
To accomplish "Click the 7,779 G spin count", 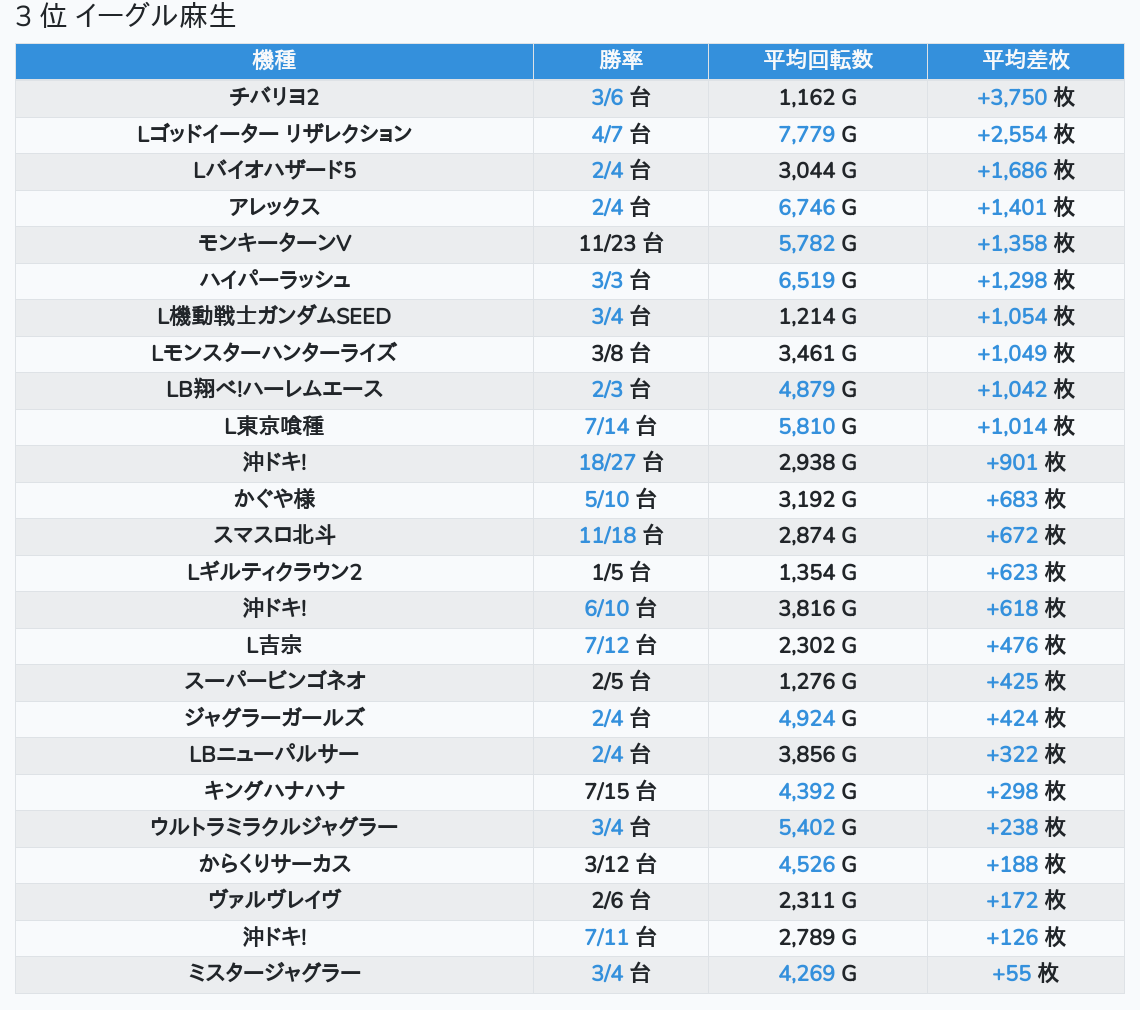I will 818,134.
